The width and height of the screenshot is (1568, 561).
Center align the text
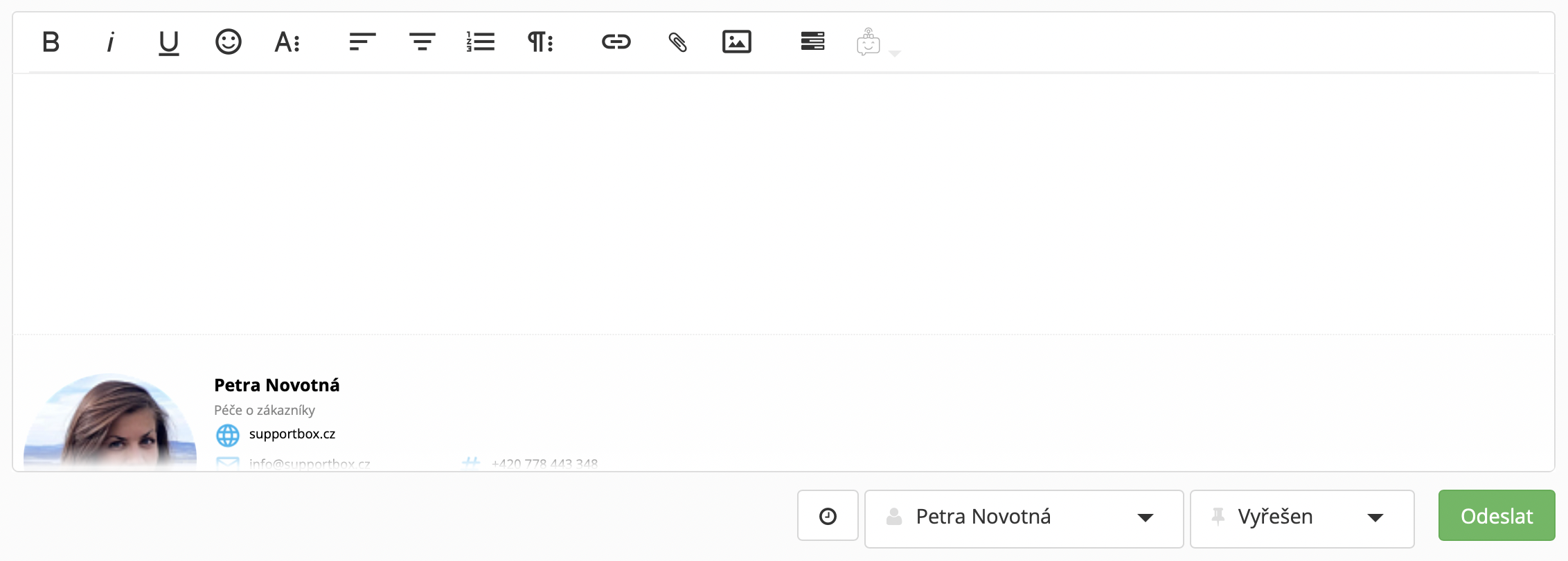(422, 42)
